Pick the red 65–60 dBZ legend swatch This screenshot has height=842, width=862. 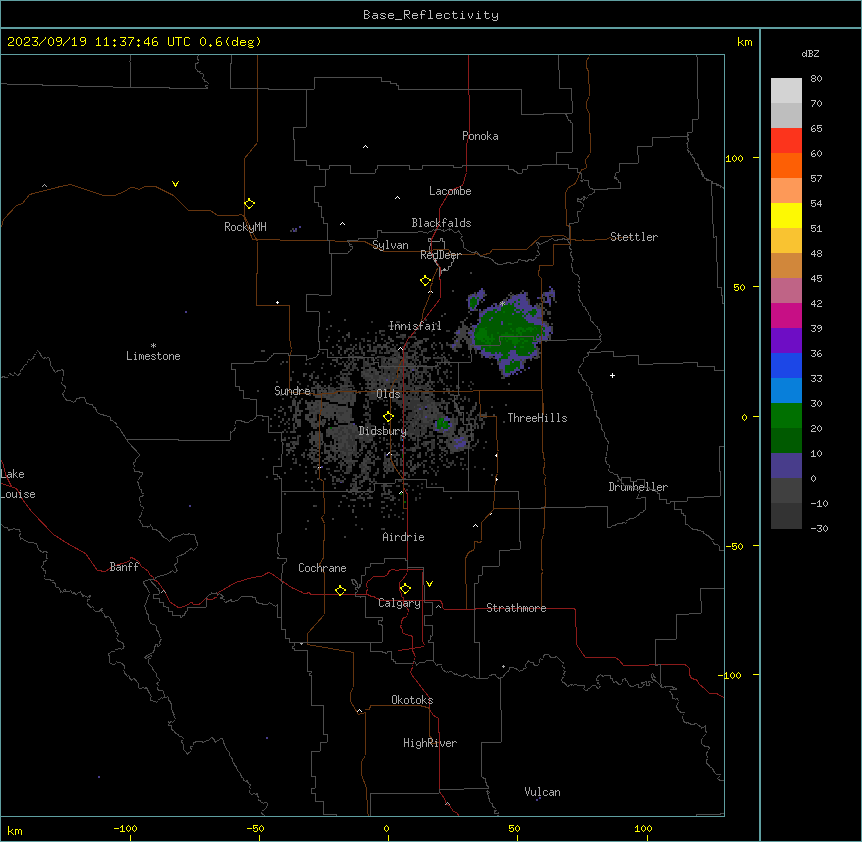(x=786, y=141)
